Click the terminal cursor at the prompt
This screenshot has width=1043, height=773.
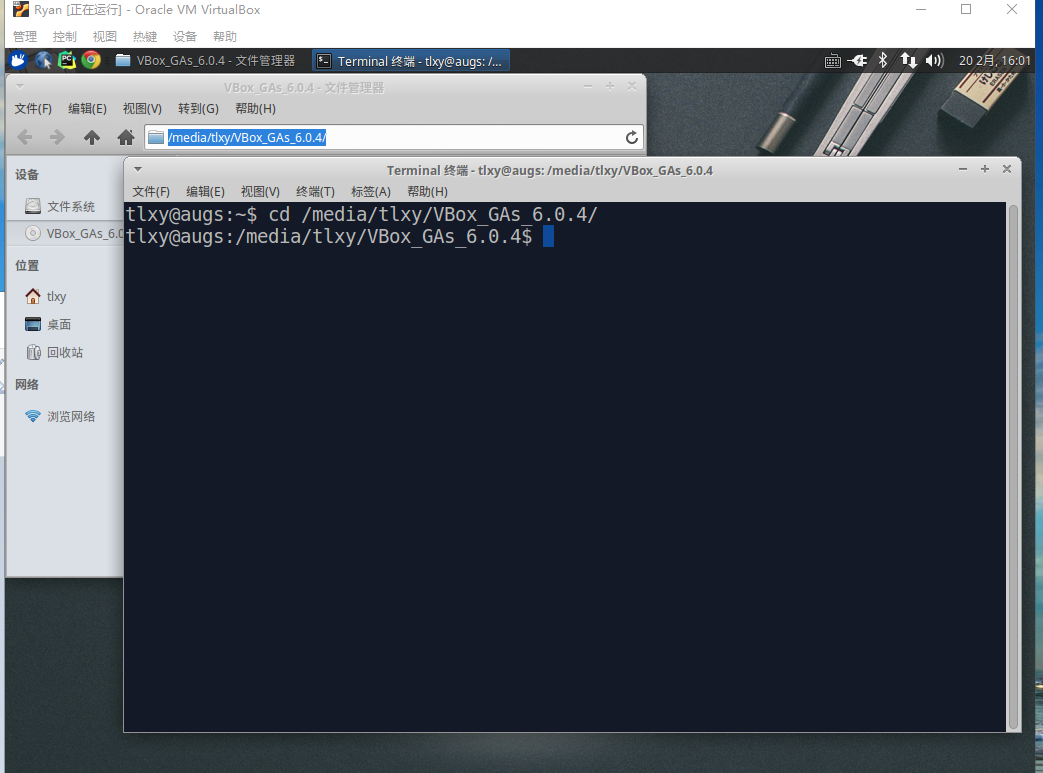tap(548, 236)
